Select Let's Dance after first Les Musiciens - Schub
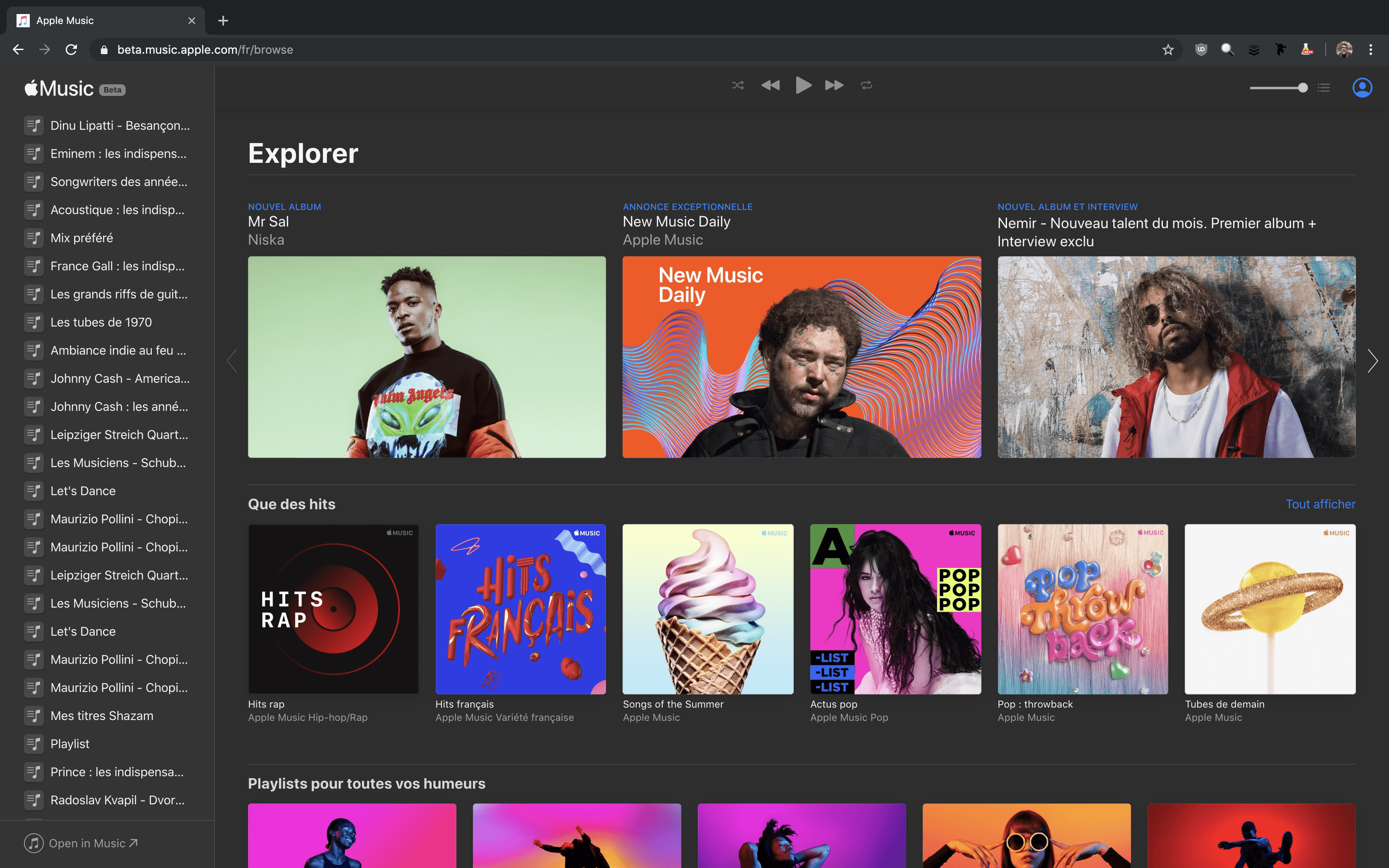This screenshot has width=1389, height=868. [x=107, y=491]
